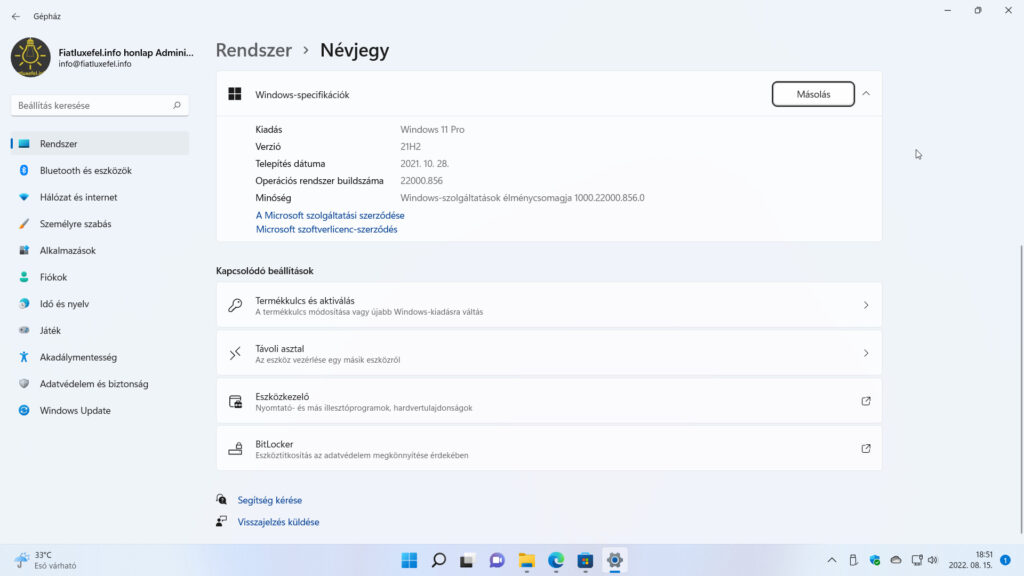1024x576 pixels.
Task: Go to Személyre szabás
Action: [x=100, y=224]
